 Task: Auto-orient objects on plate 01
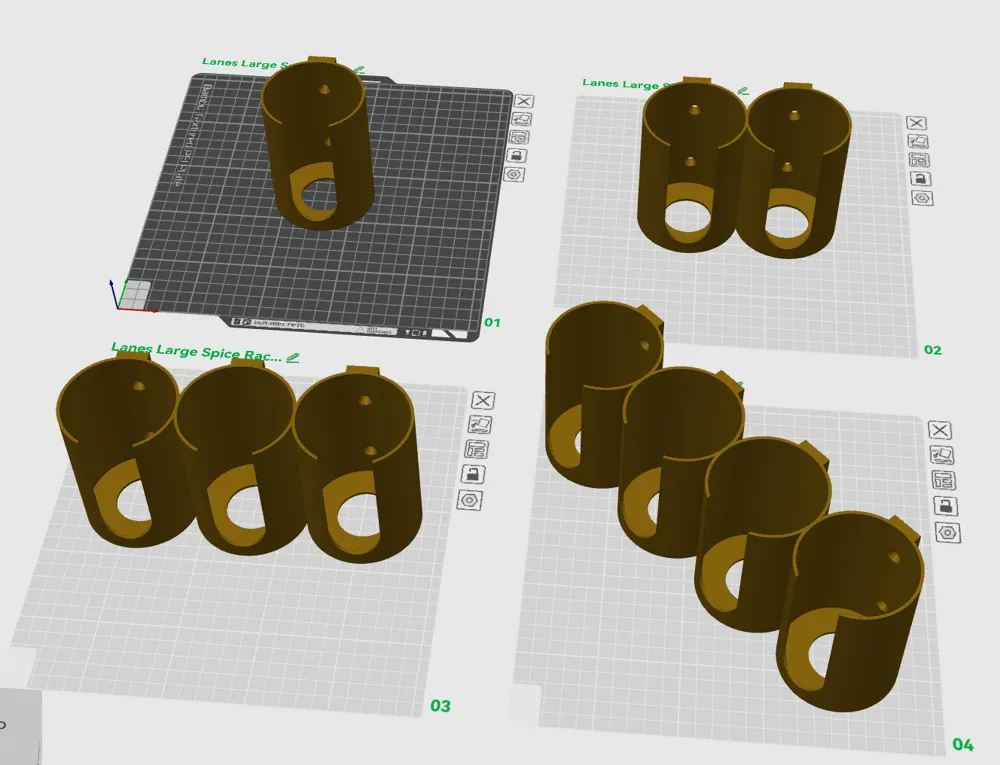pos(522,119)
